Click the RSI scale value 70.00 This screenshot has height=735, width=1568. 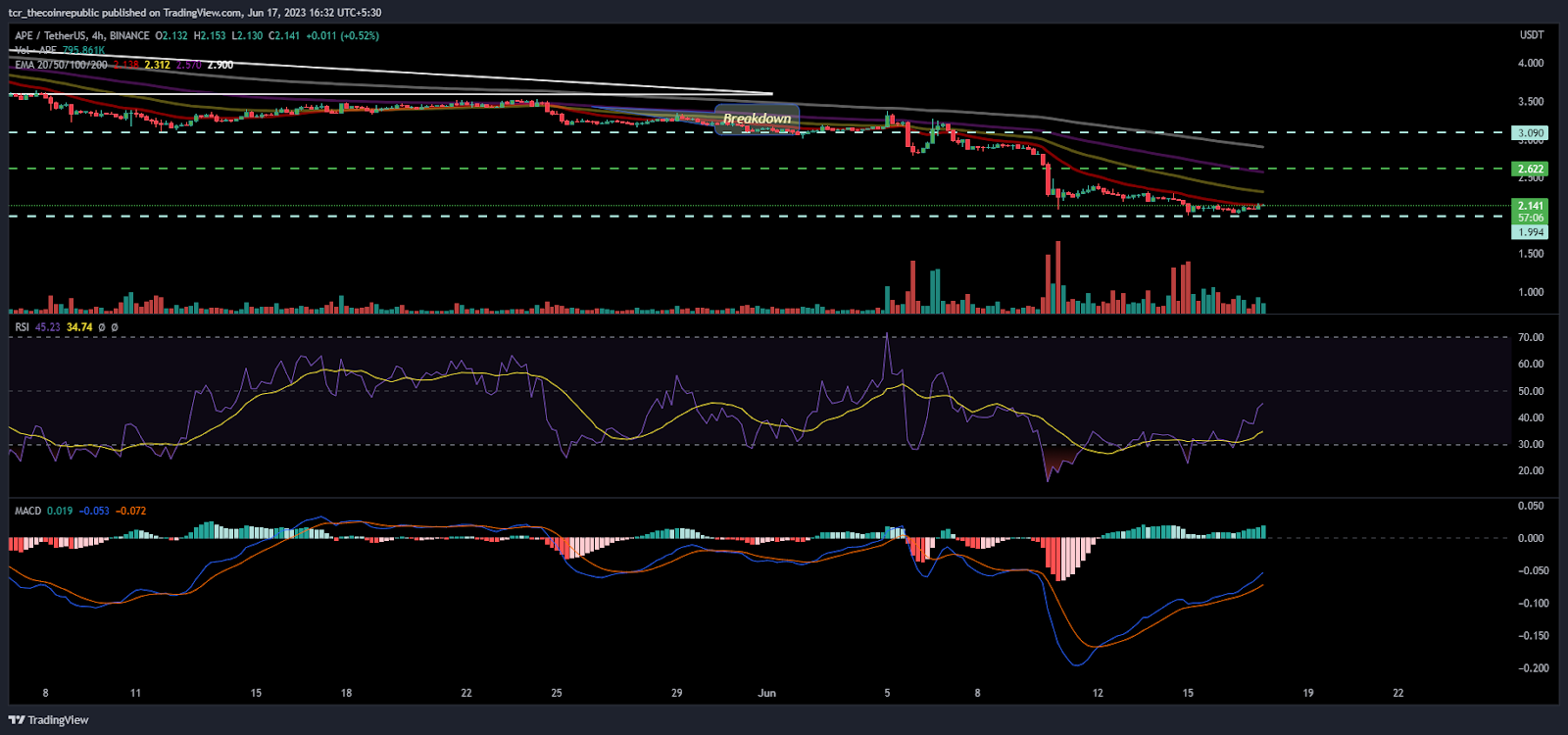point(1531,337)
